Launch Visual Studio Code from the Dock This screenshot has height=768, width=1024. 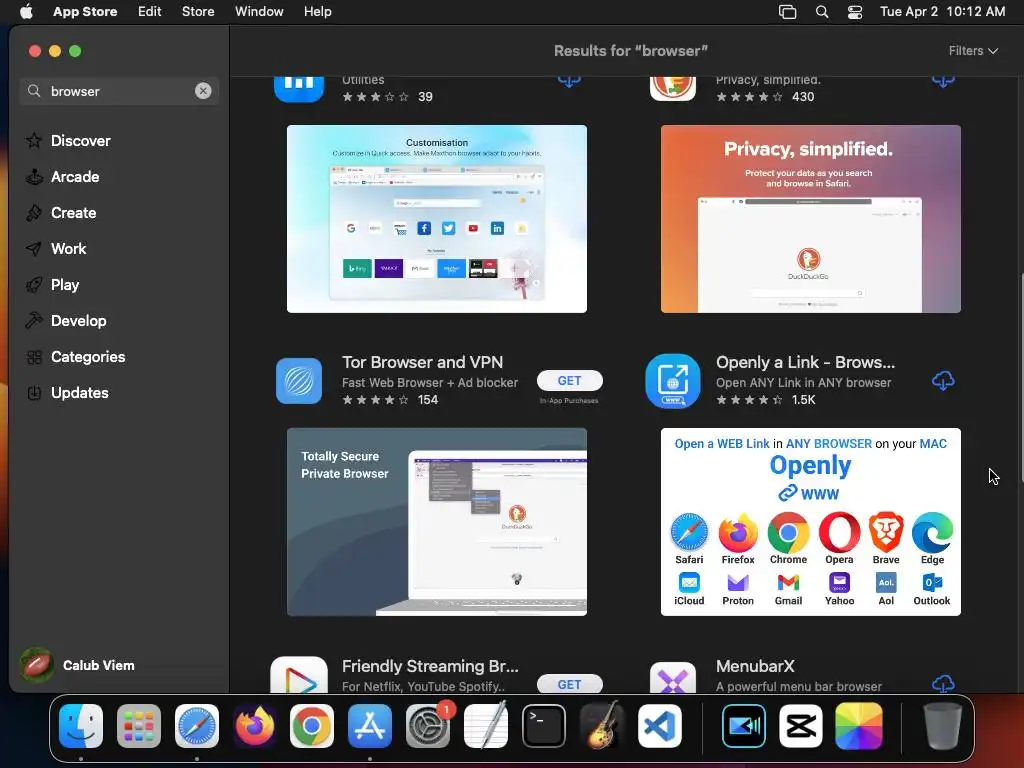(x=659, y=726)
